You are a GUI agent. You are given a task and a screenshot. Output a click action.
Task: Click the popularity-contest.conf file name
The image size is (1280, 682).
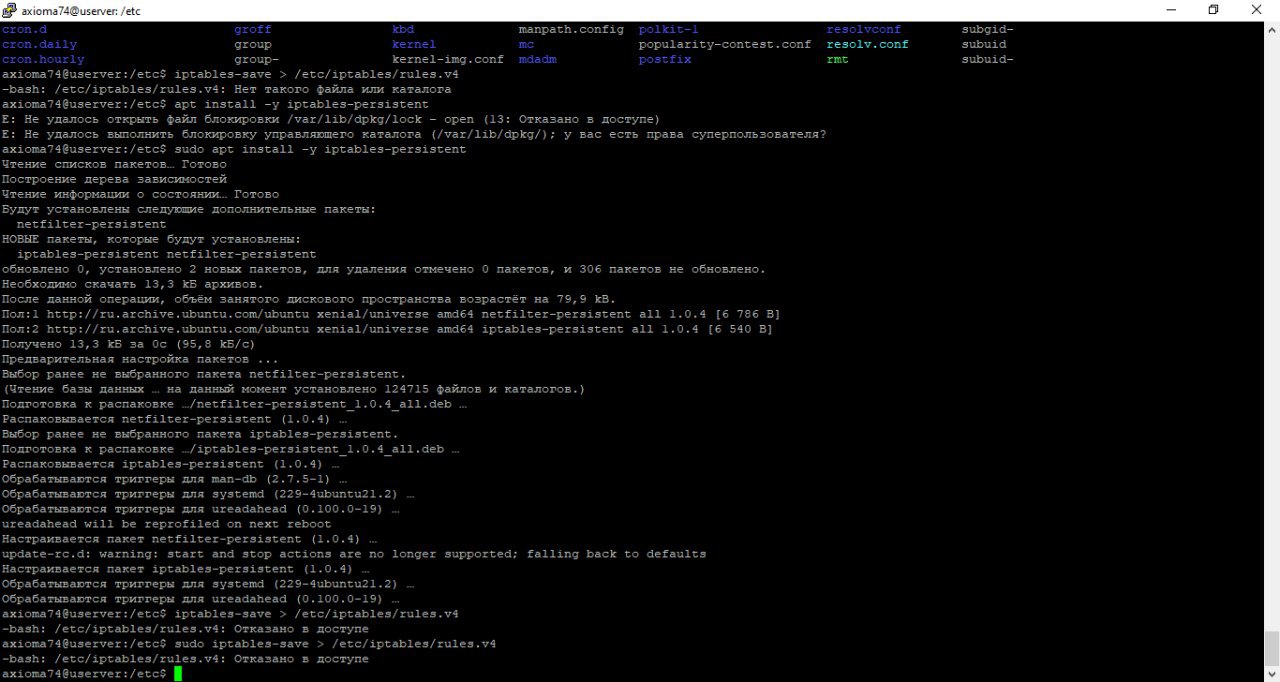pyautogui.click(x=725, y=44)
